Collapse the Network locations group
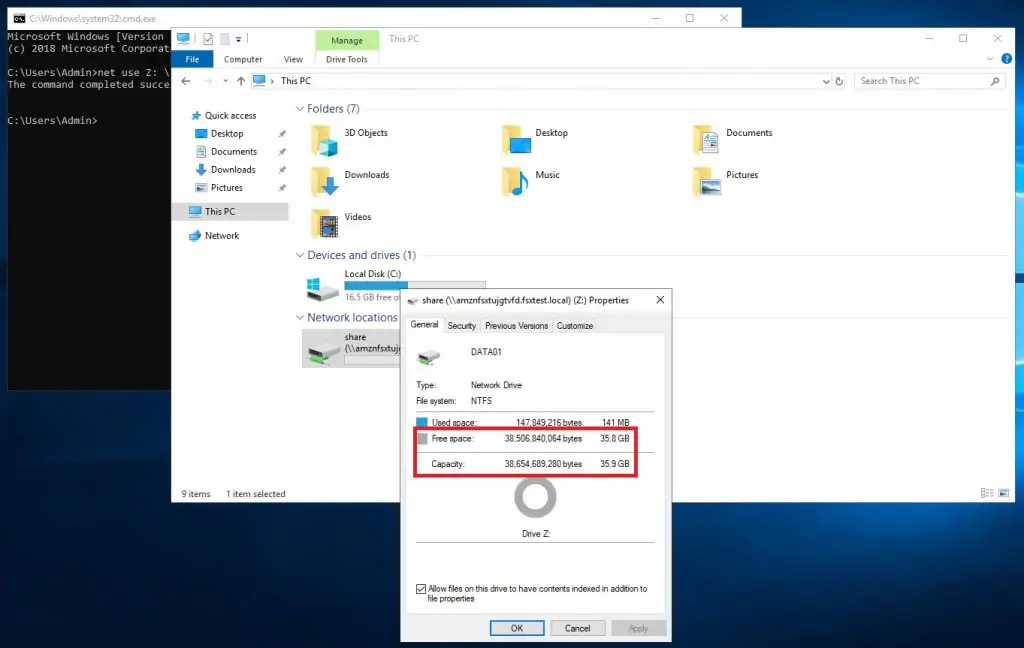This screenshot has width=1024, height=648. [300, 317]
